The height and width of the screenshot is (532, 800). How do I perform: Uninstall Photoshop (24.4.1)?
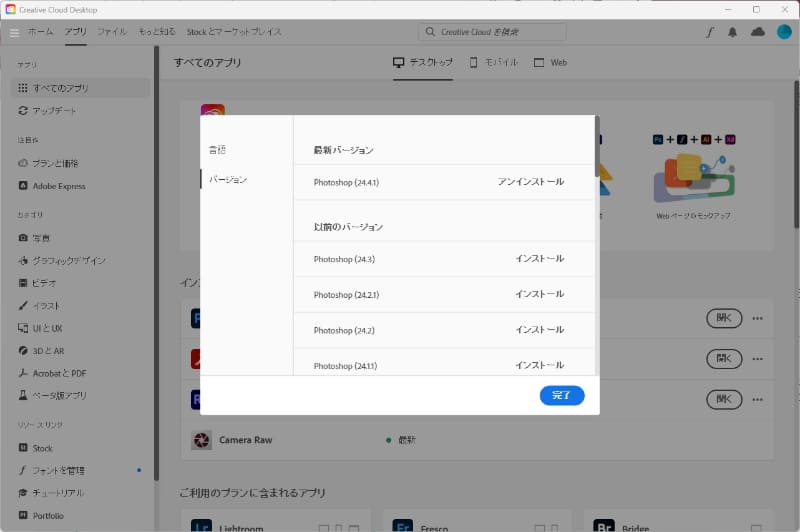click(x=531, y=182)
